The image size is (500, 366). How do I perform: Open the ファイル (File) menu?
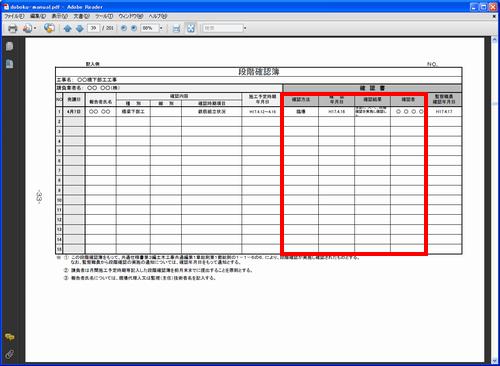[14, 16]
